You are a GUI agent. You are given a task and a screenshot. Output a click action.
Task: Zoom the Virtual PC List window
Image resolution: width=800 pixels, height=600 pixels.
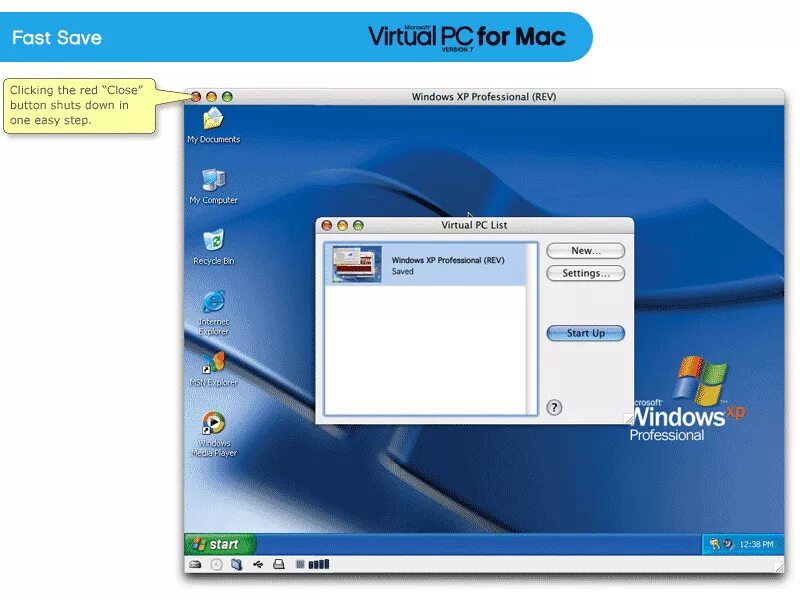point(359,225)
